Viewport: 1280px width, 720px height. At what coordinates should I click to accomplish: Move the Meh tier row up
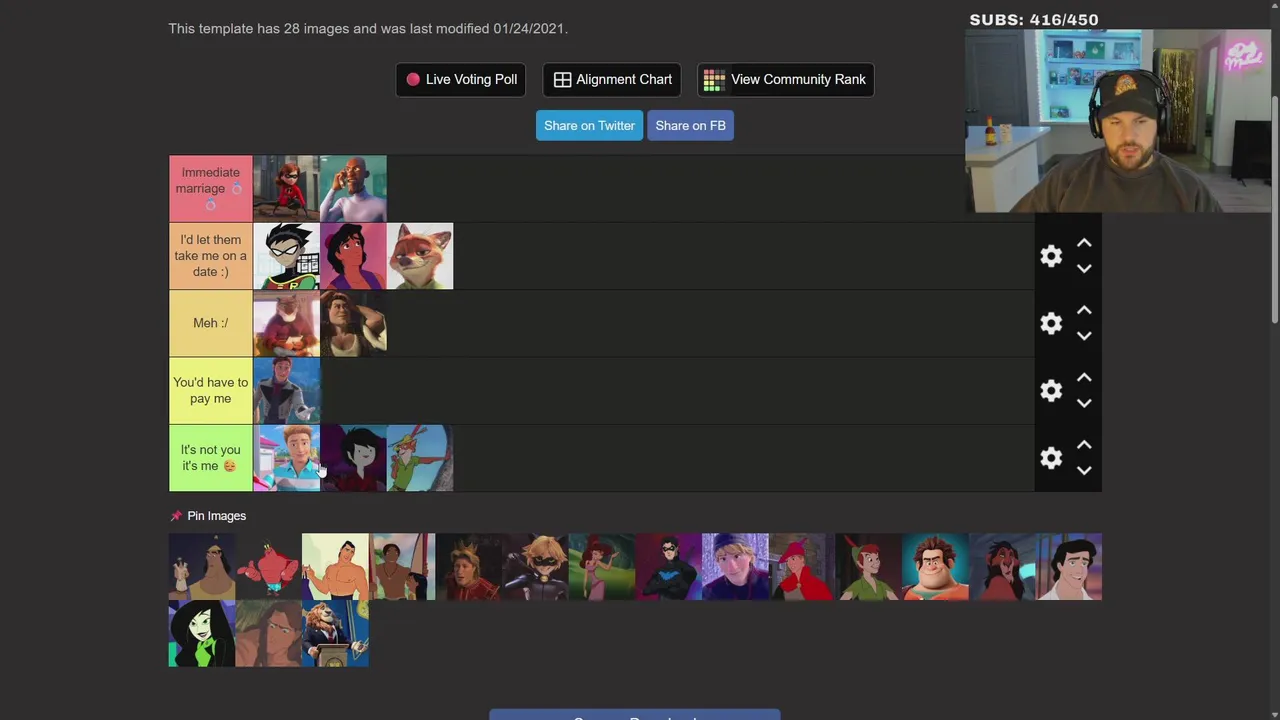[x=1084, y=310]
